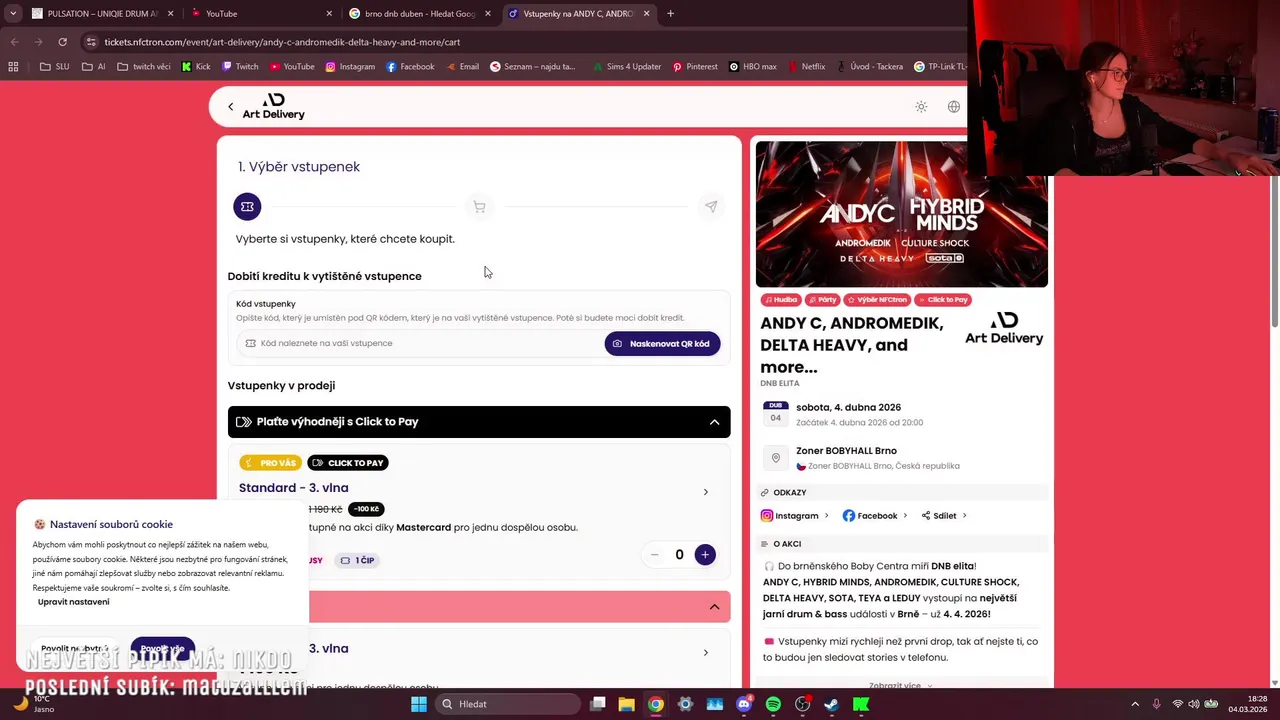
Task: Open details chevron for Standard - 3. vlna Mastercard ticket
Action: 705,492
